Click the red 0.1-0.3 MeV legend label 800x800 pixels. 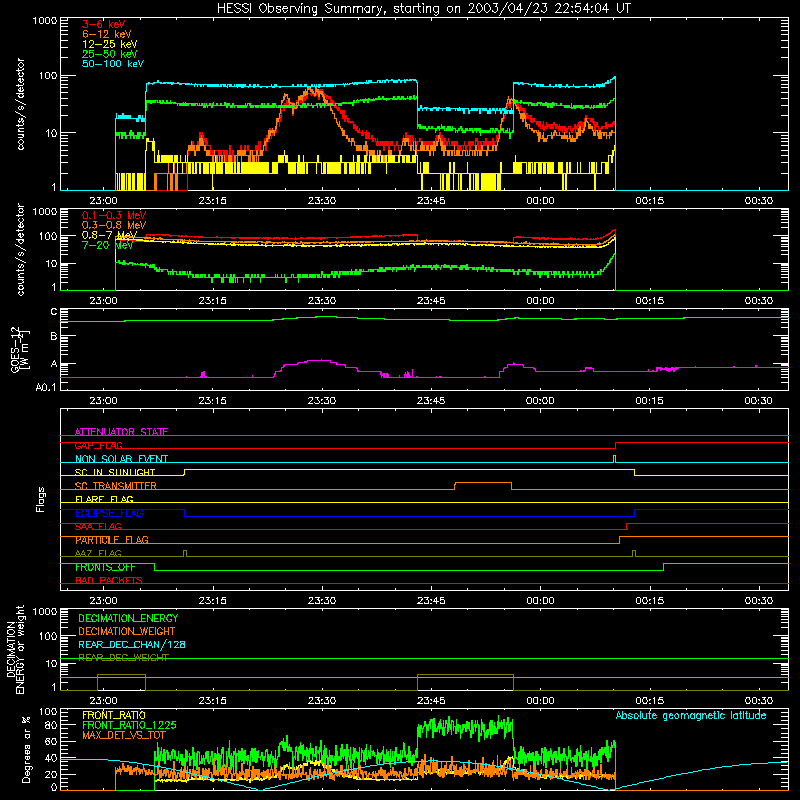click(114, 215)
